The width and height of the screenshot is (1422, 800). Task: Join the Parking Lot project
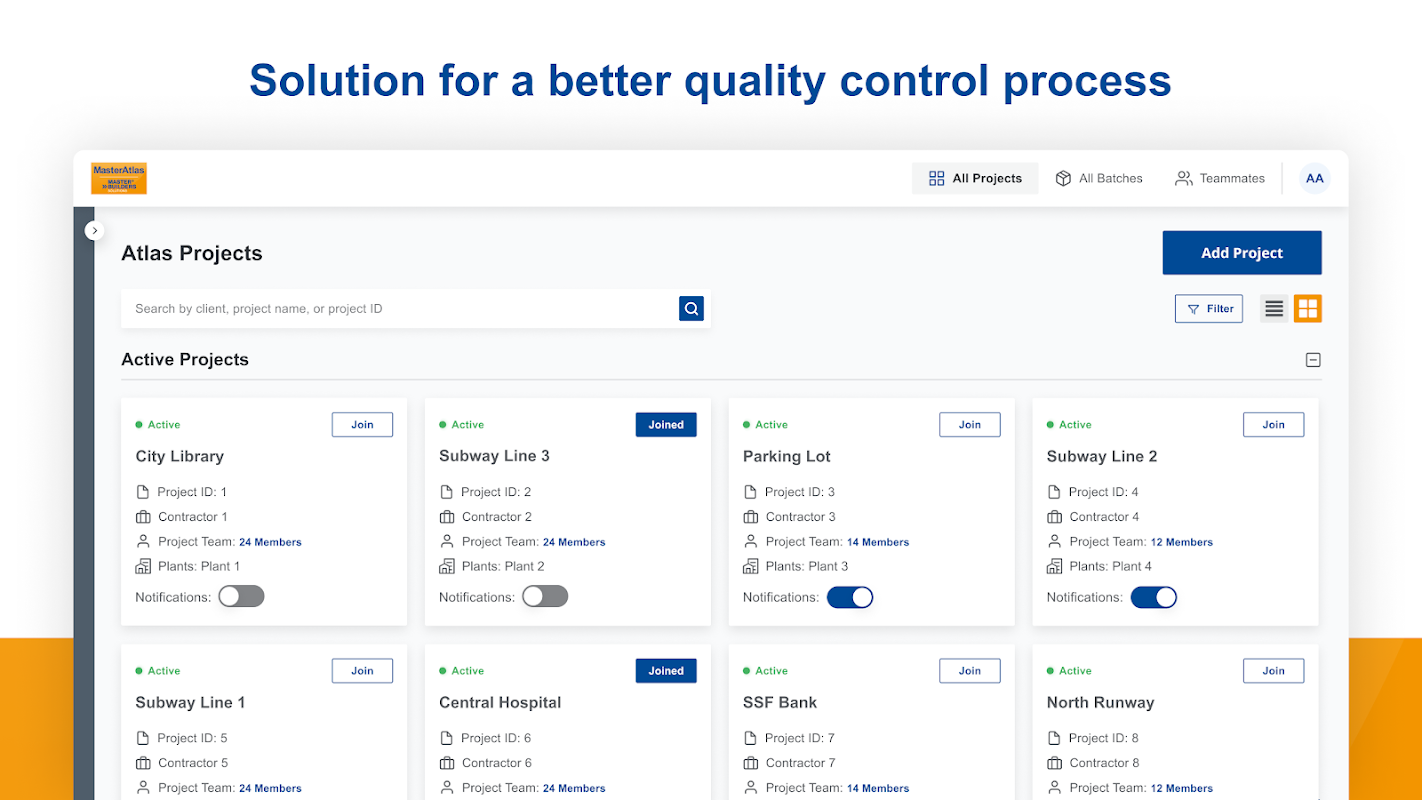(970, 424)
